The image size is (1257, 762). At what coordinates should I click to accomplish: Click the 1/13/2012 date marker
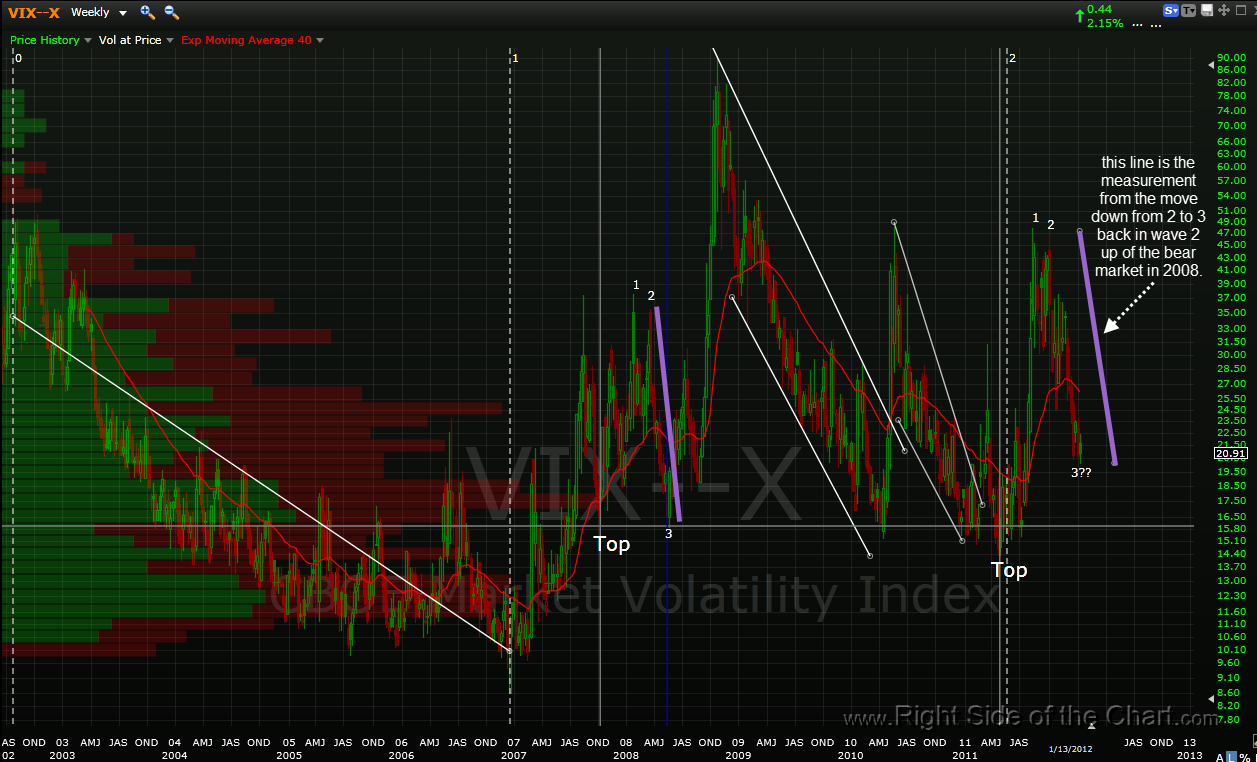tap(1071, 748)
